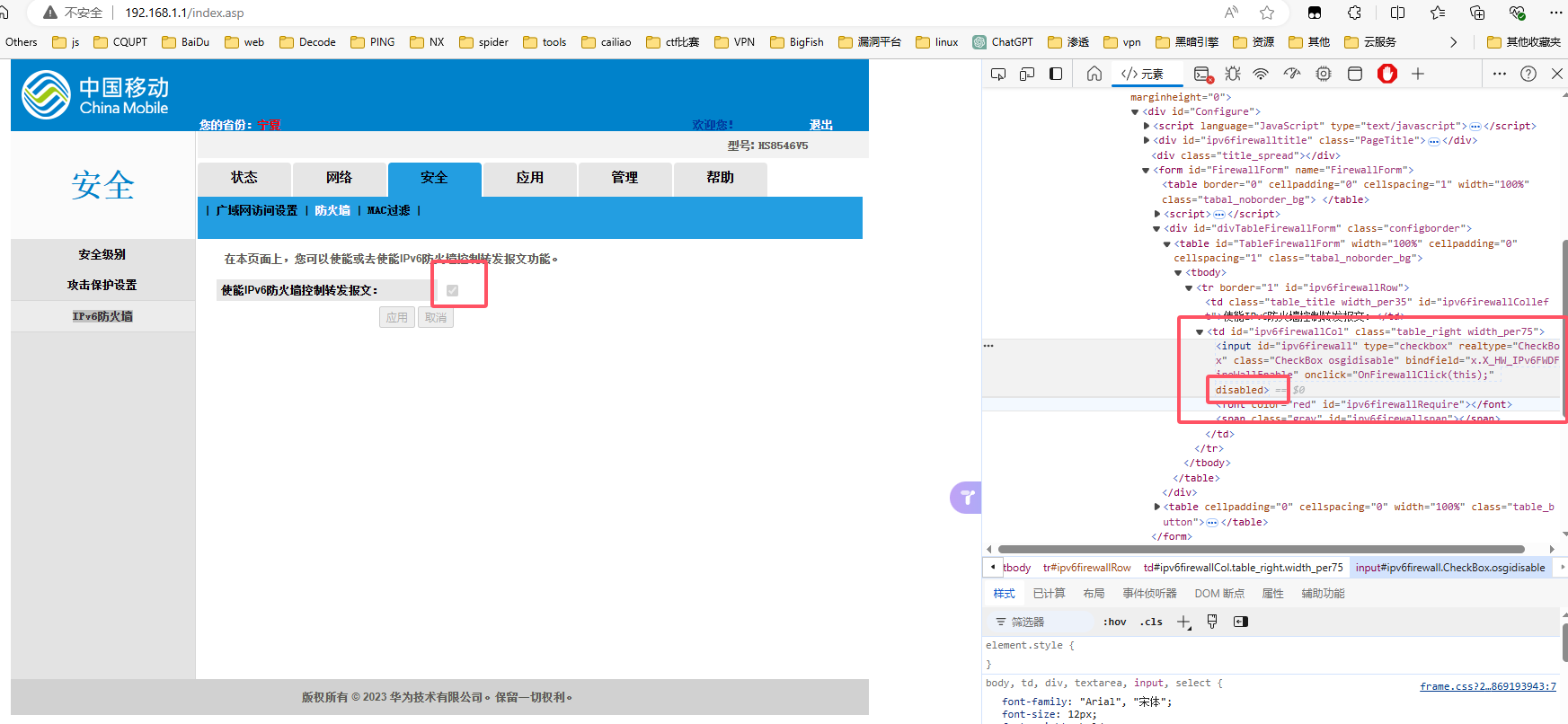Open the red AdBlock stop-hand tool icon
This screenshot has width=1568, height=724.
point(1387,74)
